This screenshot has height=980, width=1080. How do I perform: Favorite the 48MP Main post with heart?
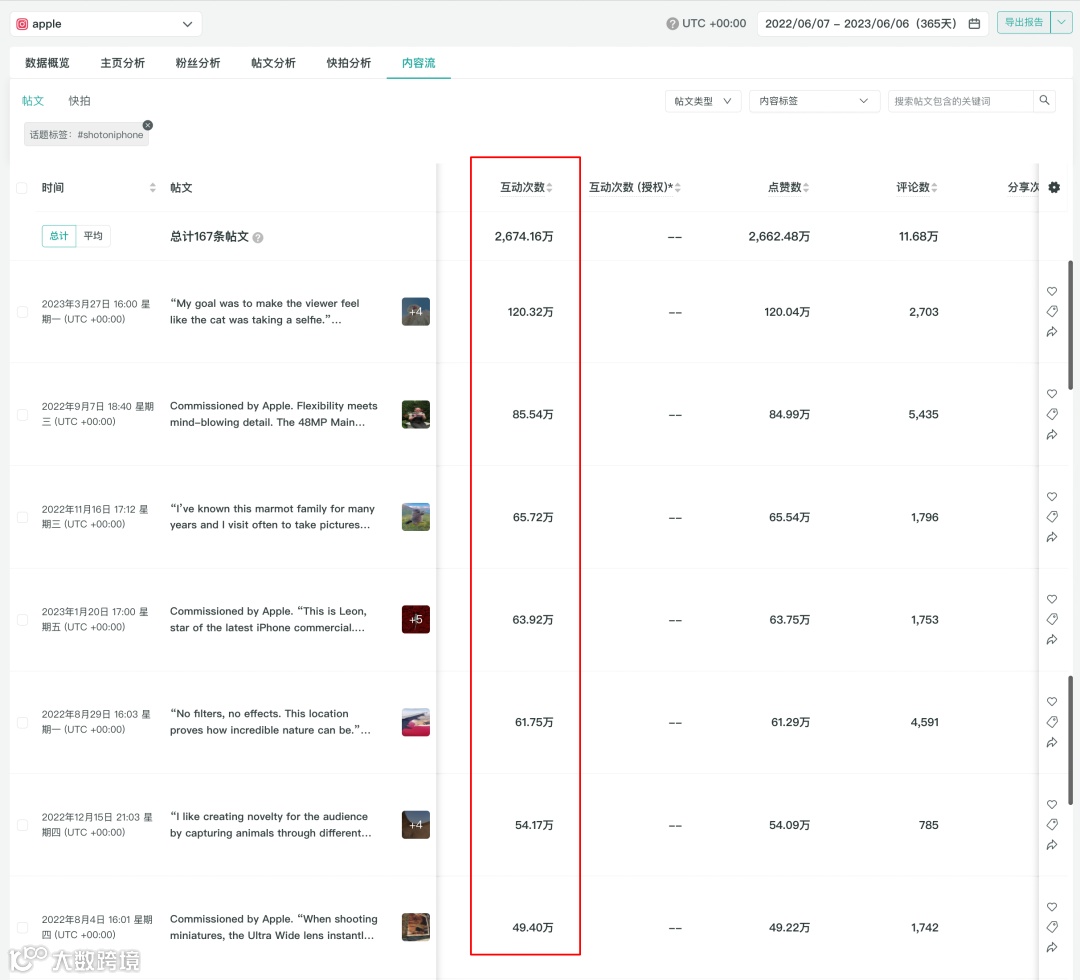point(1052,394)
